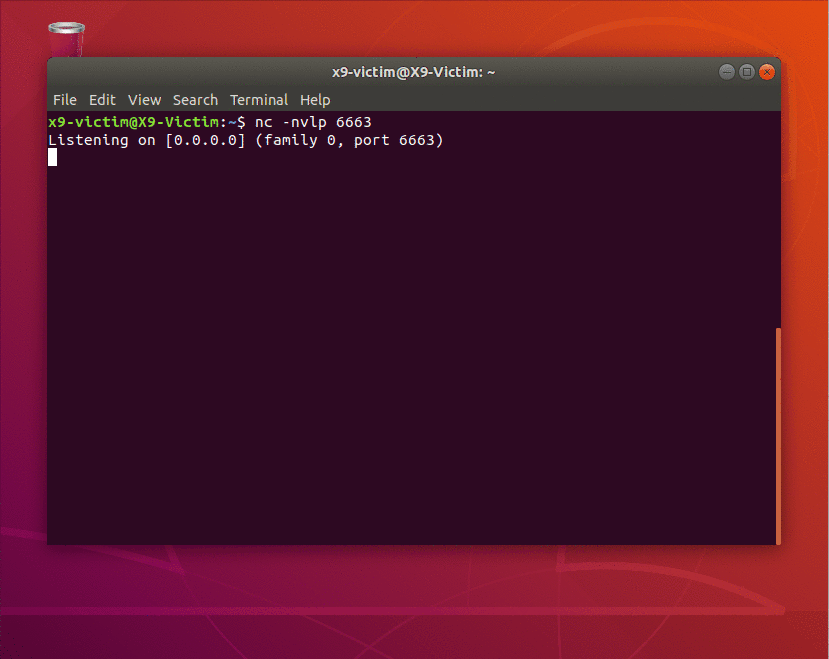Open the Help menu
The height and width of the screenshot is (659, 829).
[x=315, y=100]
